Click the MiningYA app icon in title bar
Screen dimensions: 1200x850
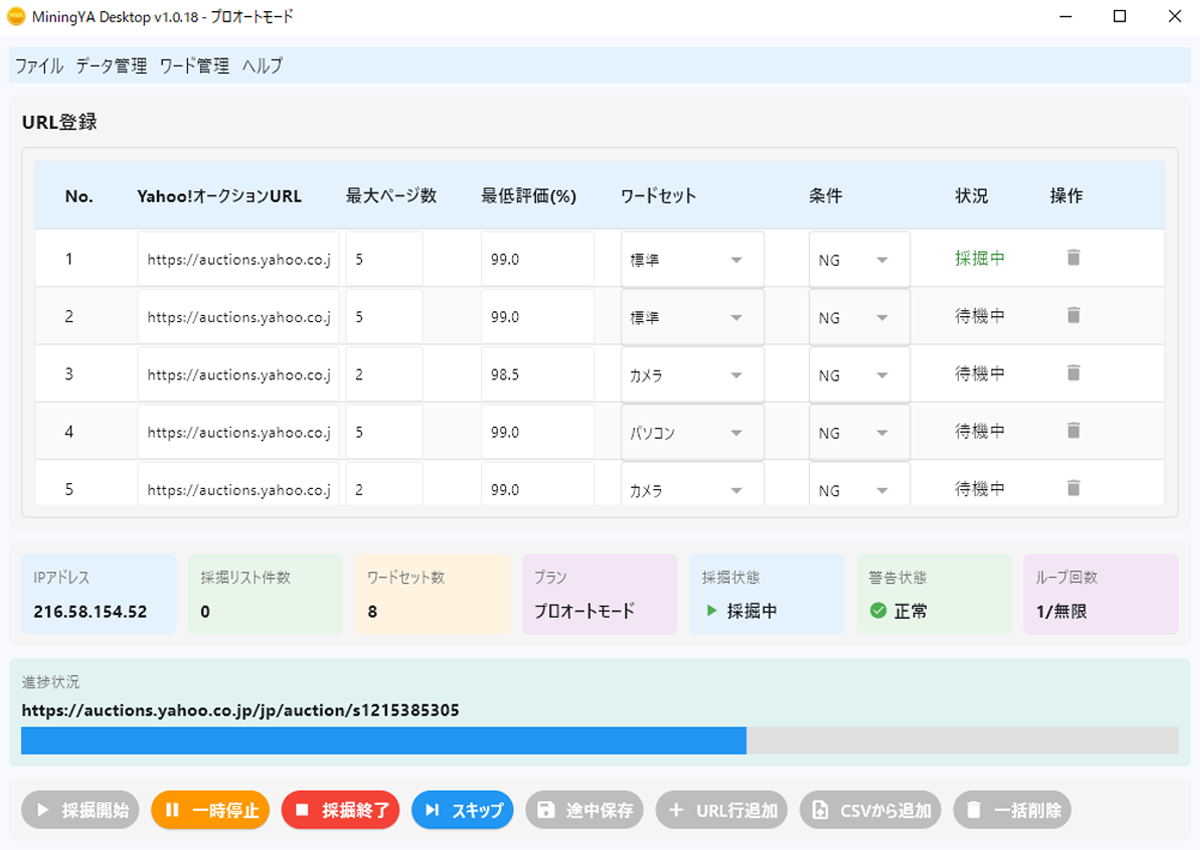tap(16, 17)
